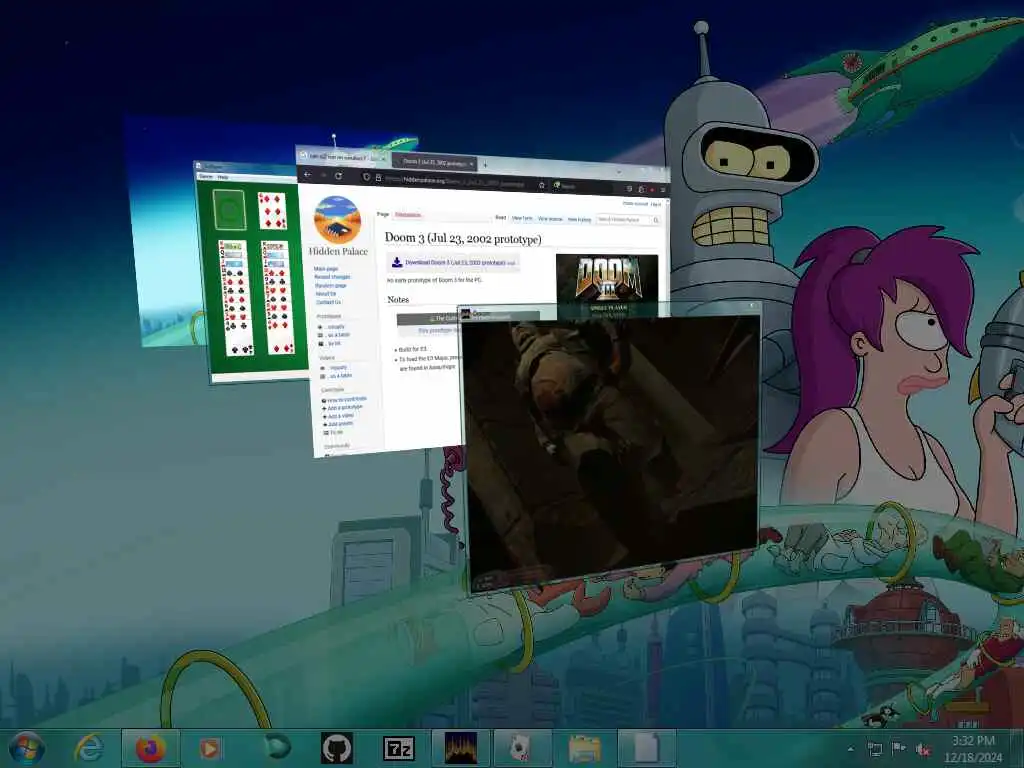
Task: Click the download arrow icon beside the link
Action: [x=396, y=262]
